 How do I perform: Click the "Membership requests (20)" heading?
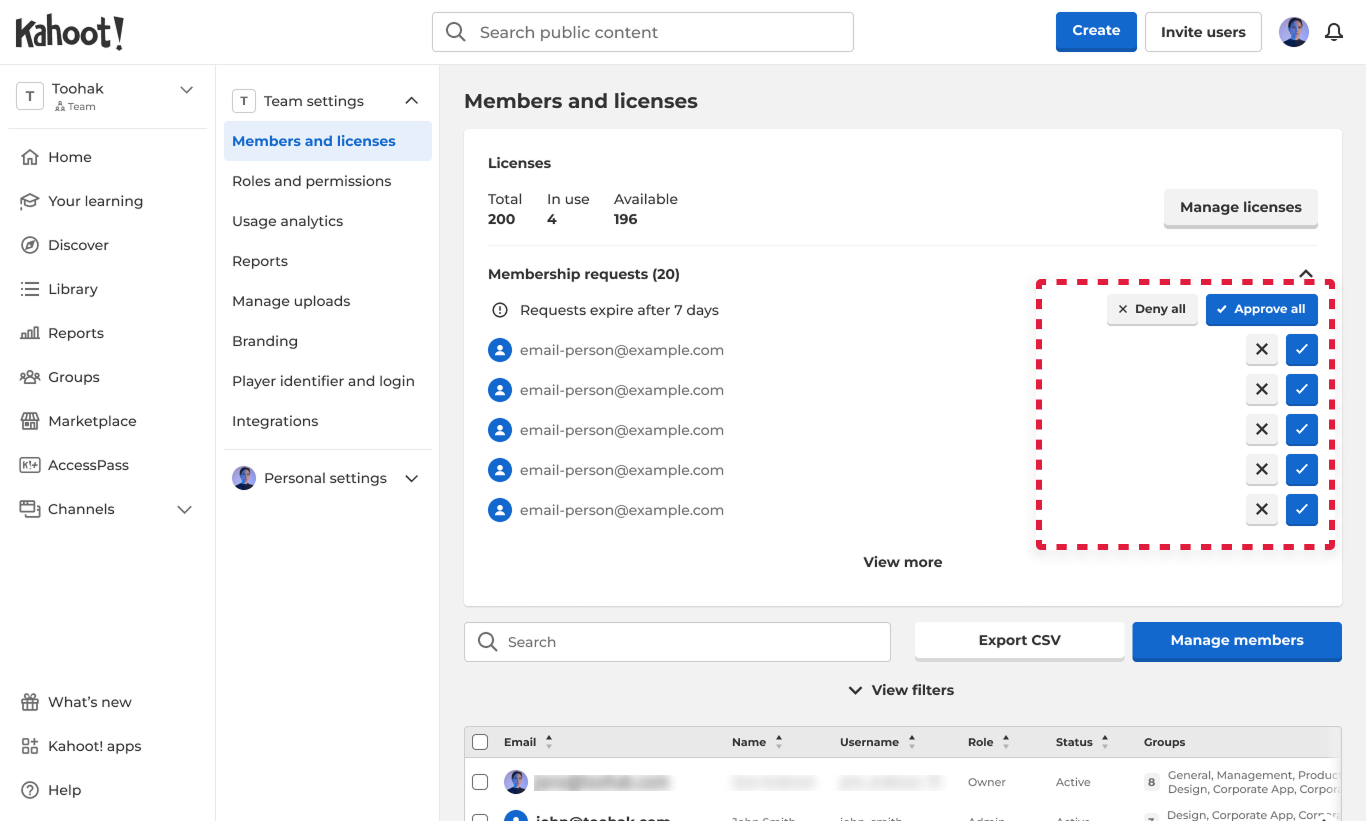tap(584, 274)
